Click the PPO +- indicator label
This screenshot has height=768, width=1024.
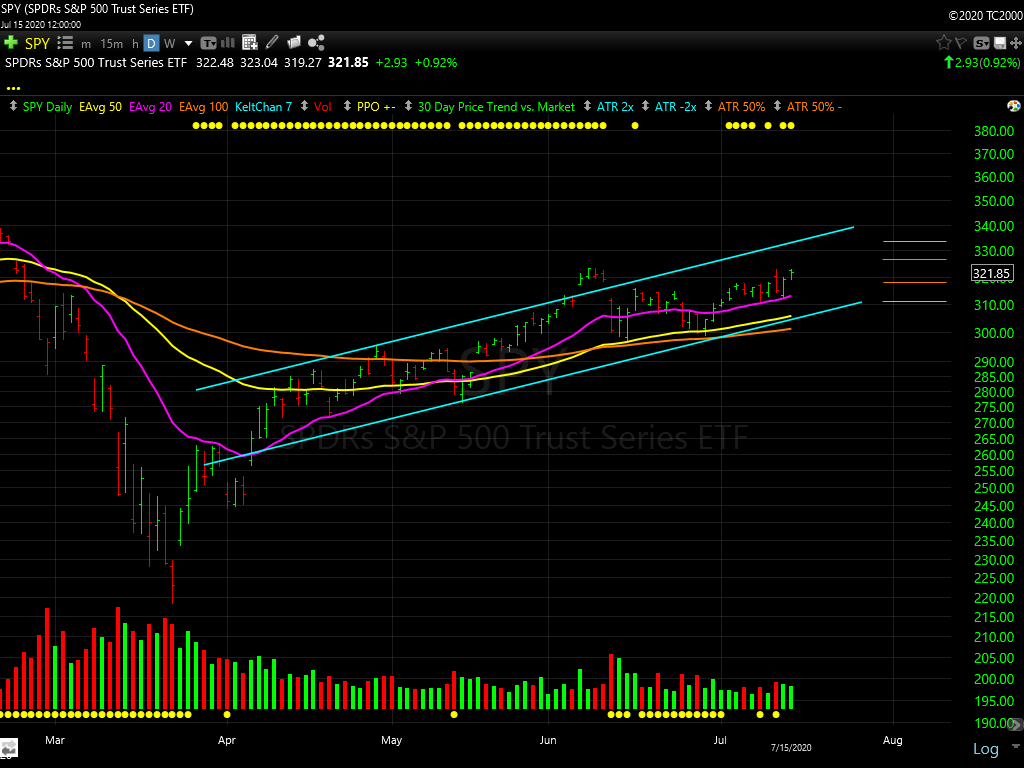376,106
